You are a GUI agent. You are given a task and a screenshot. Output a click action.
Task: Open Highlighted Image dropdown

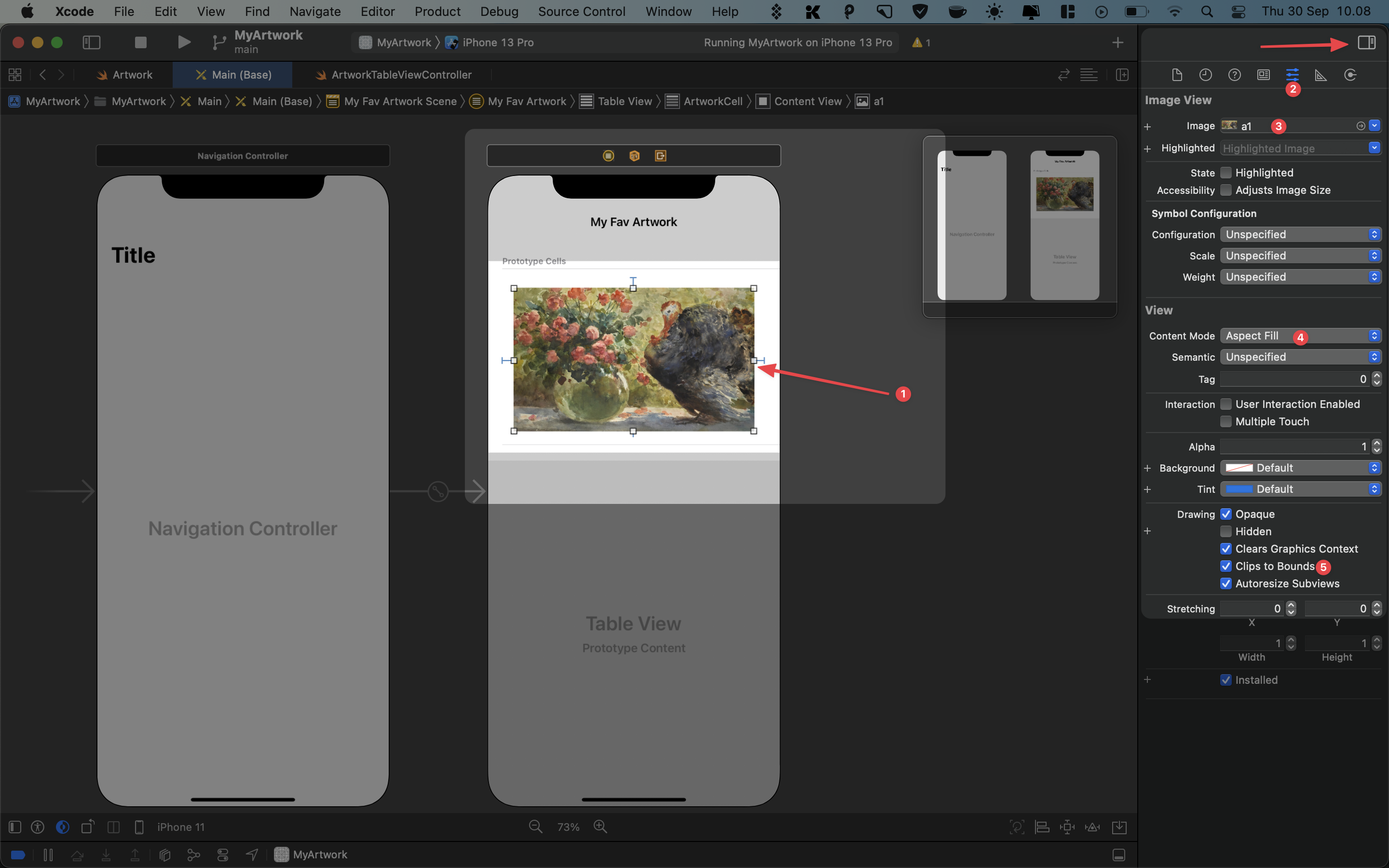click(x=1374, y=148)
